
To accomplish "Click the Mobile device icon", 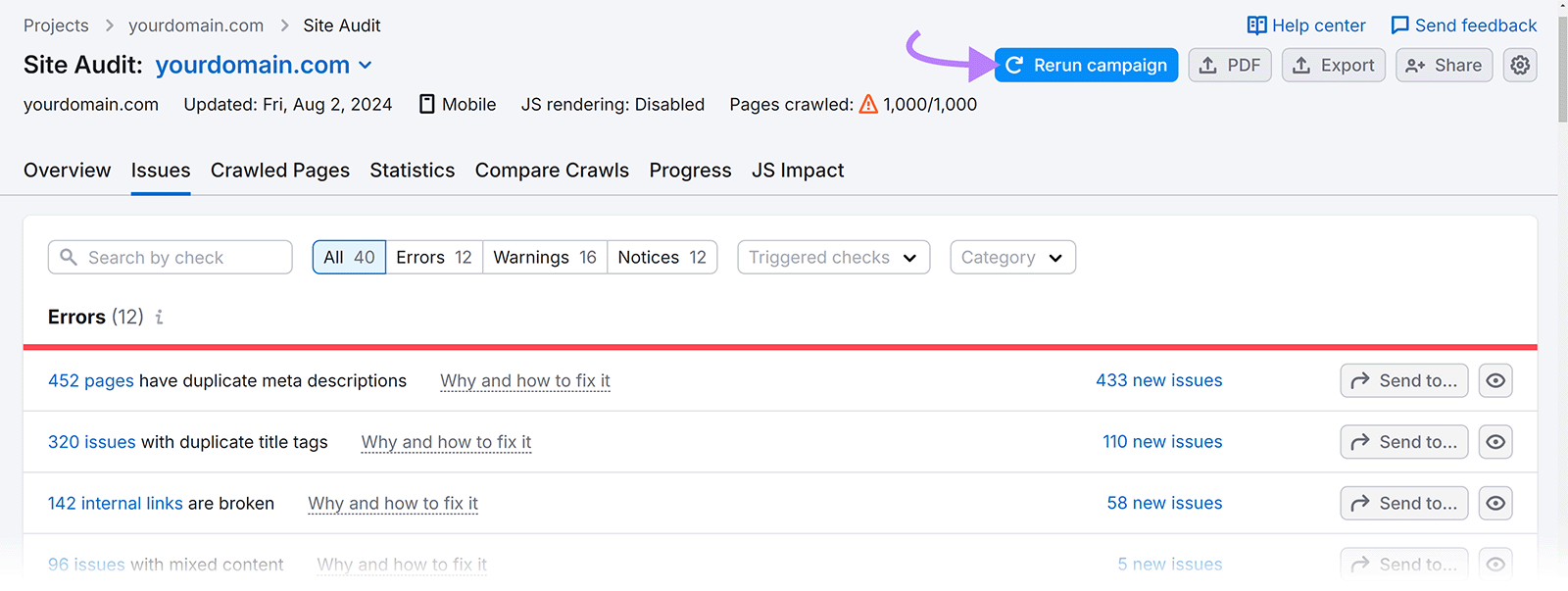I will (427, 104).
